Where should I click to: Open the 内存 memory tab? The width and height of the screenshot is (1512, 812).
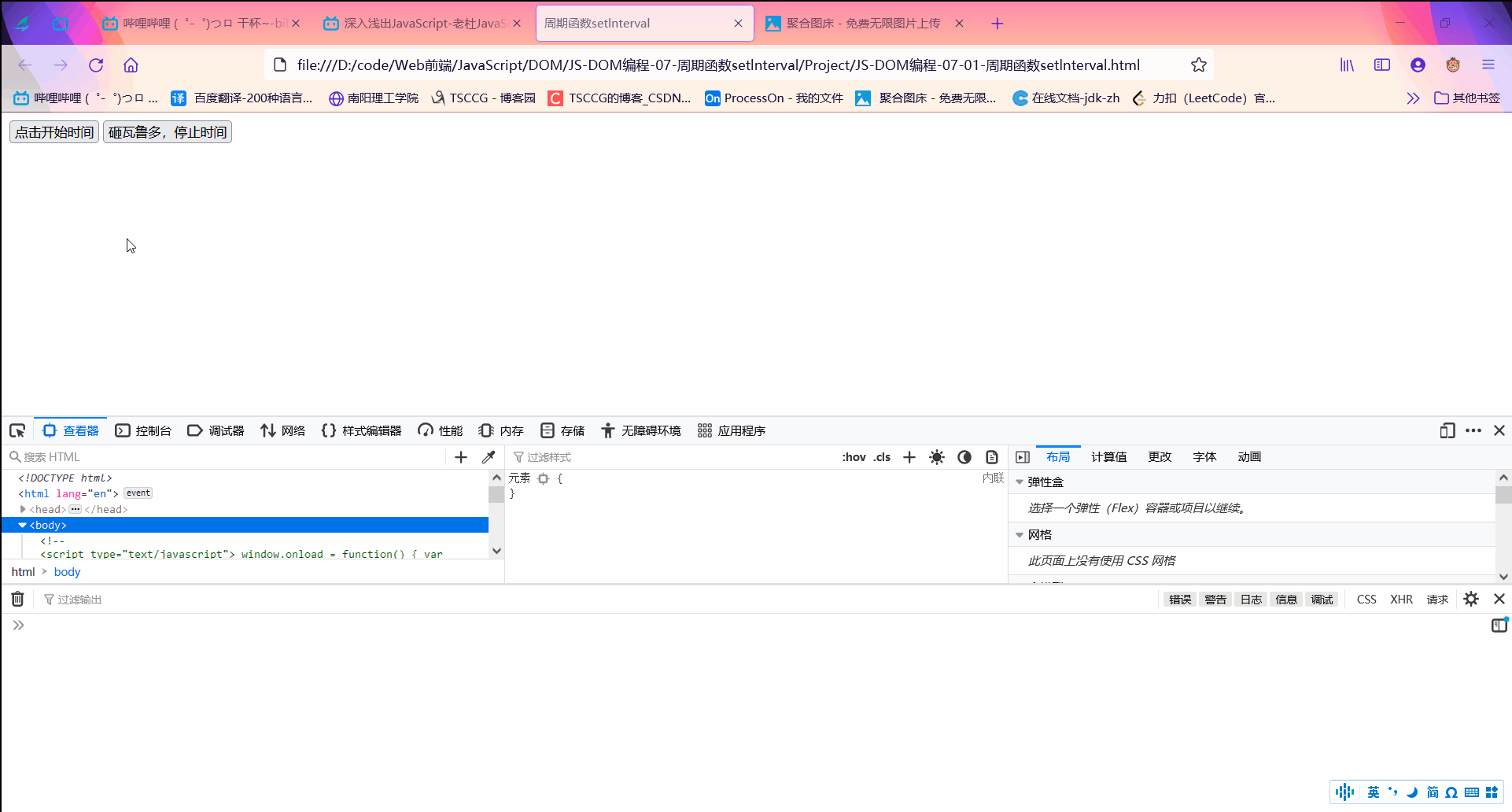[x=501, y=430]
